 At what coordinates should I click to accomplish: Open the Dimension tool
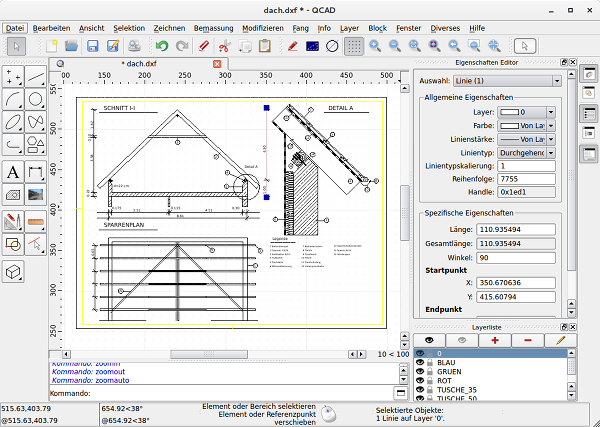(x=35, y=172)
